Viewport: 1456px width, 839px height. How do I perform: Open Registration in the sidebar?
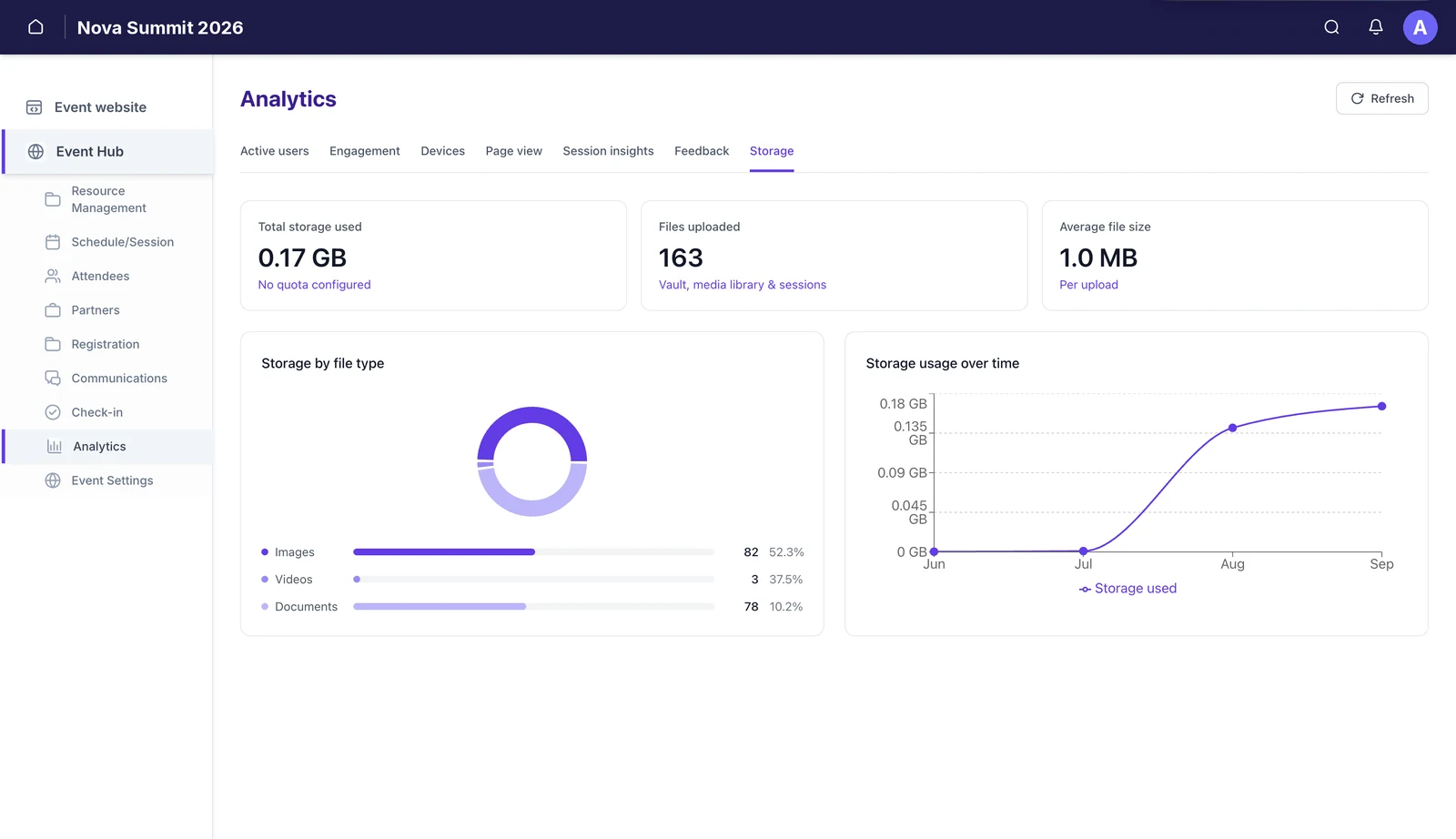point(107,344)
